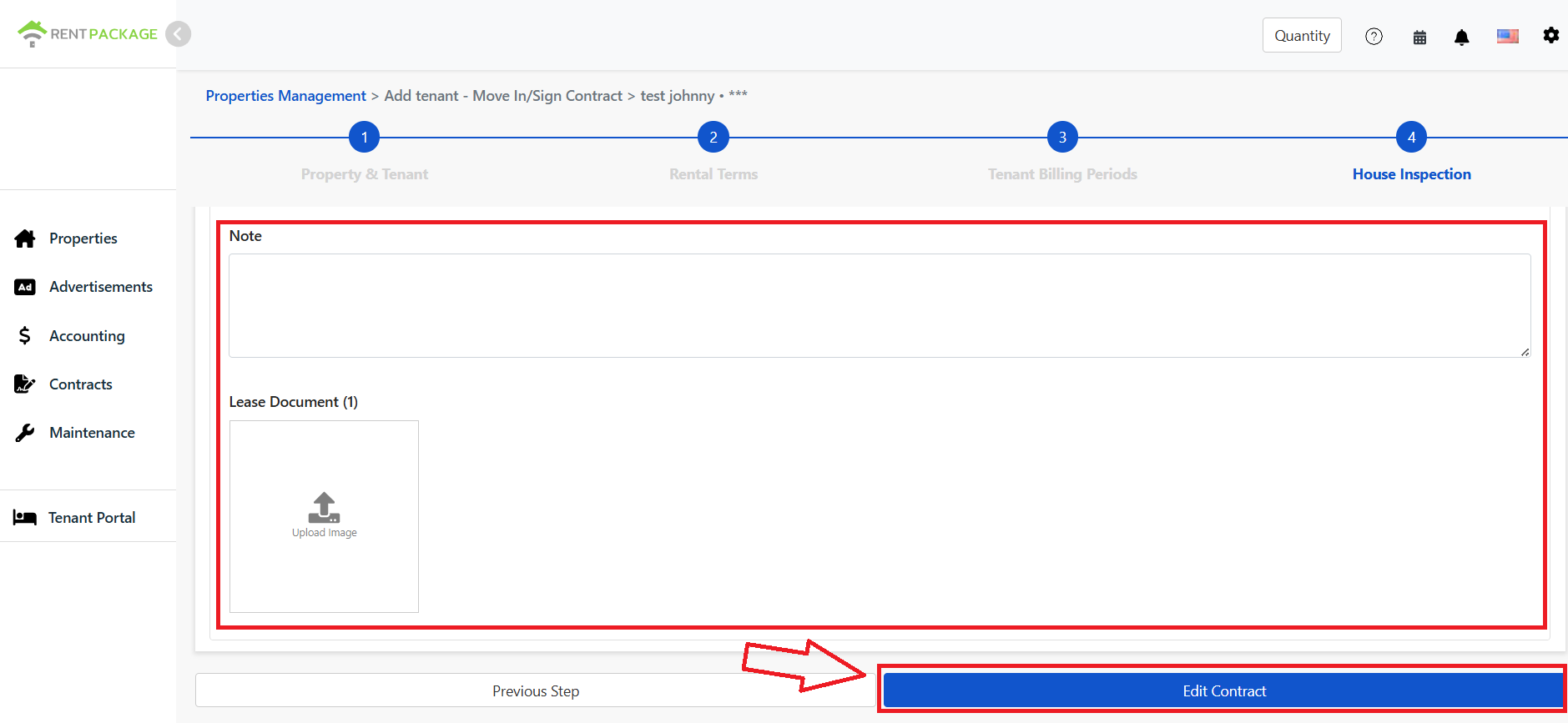The width and height of the screenshot is (1568, 723).
Task: Select the Property & Tenant step label
Action: coord(365,174)
